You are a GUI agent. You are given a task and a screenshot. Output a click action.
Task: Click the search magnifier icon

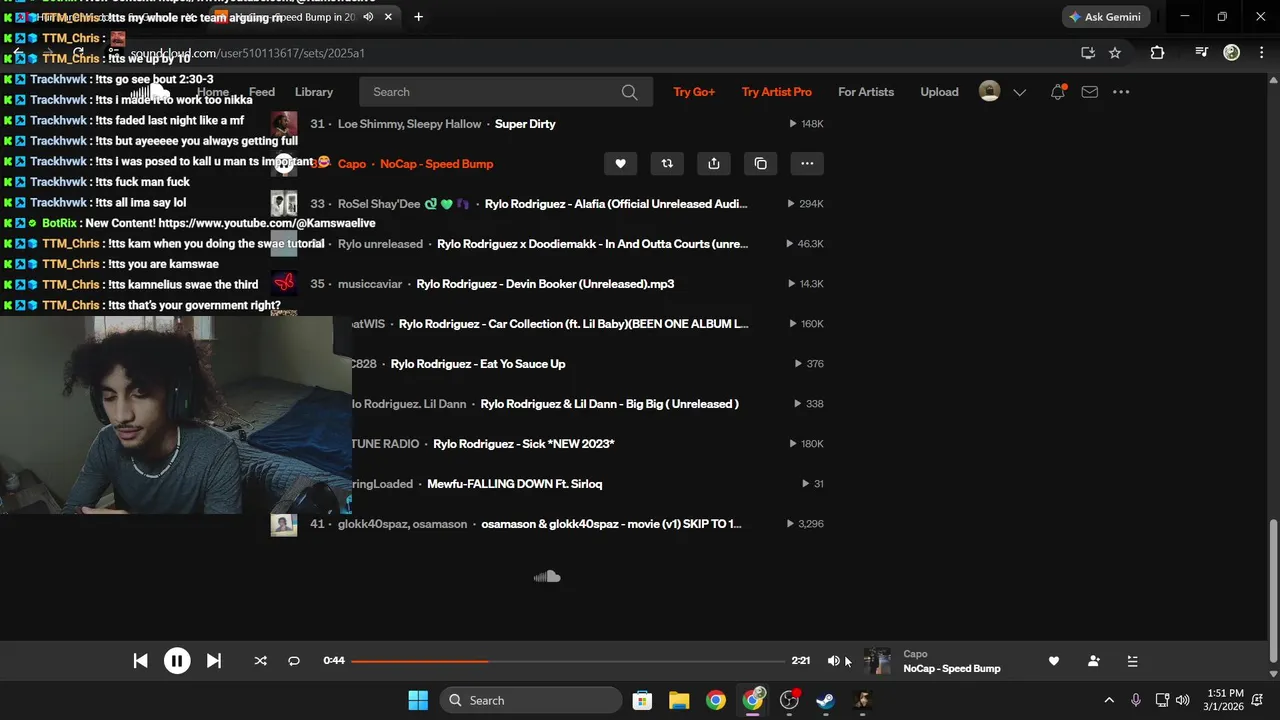pyautogui.click(x=629, y=92)
